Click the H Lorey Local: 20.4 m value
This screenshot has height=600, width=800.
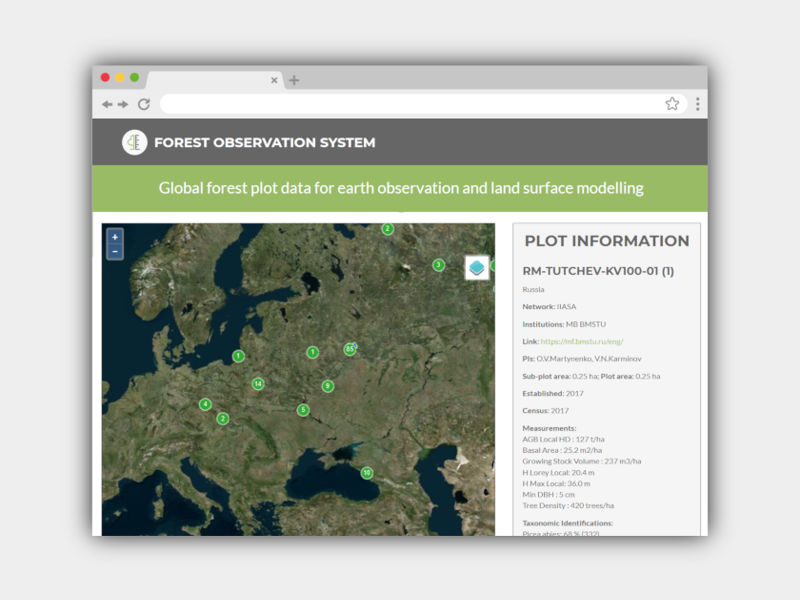click(x=558, y=472)
